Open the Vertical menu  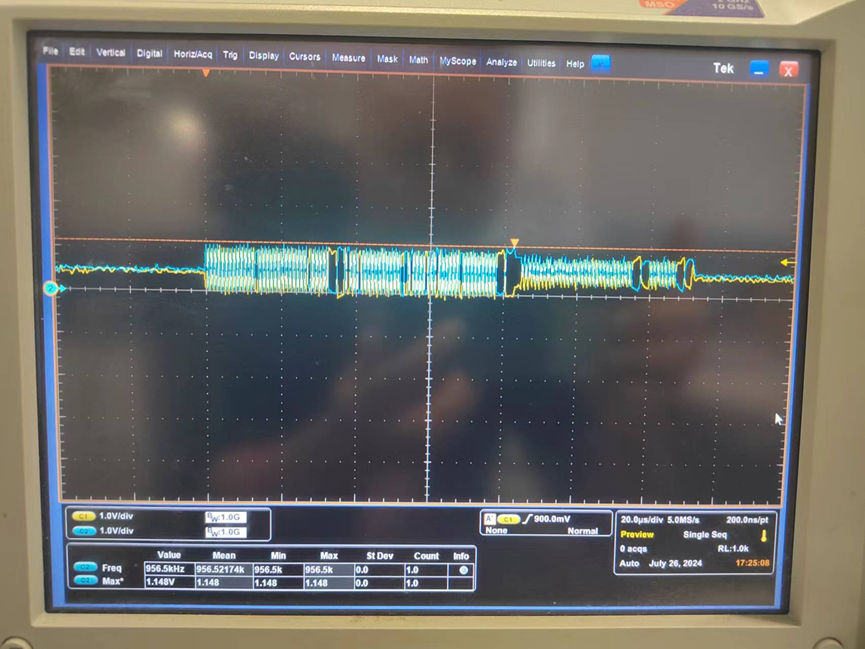click(110, 52)
